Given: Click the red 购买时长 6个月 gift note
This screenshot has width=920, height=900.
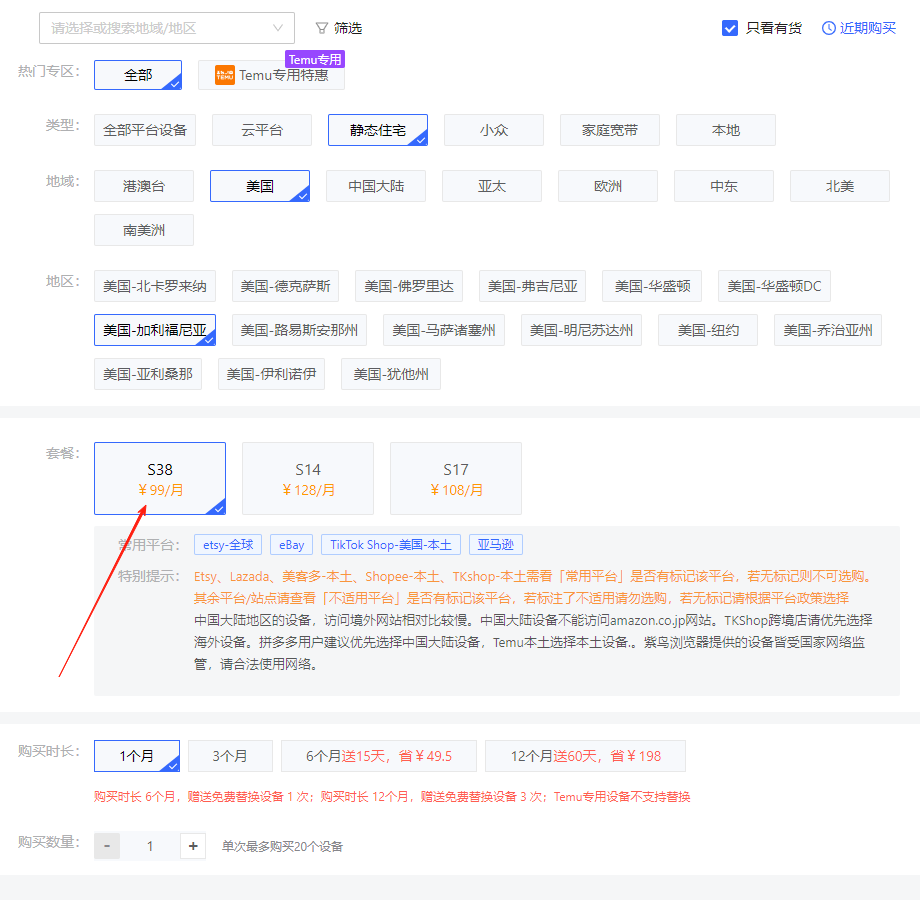Looking at the screenshot, I should tap(392, 796).
